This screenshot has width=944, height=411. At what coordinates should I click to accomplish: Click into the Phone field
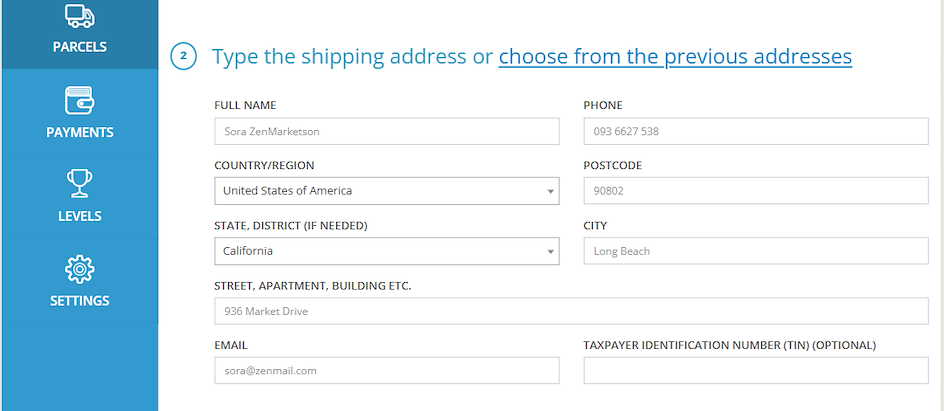(x=755, y=131)
